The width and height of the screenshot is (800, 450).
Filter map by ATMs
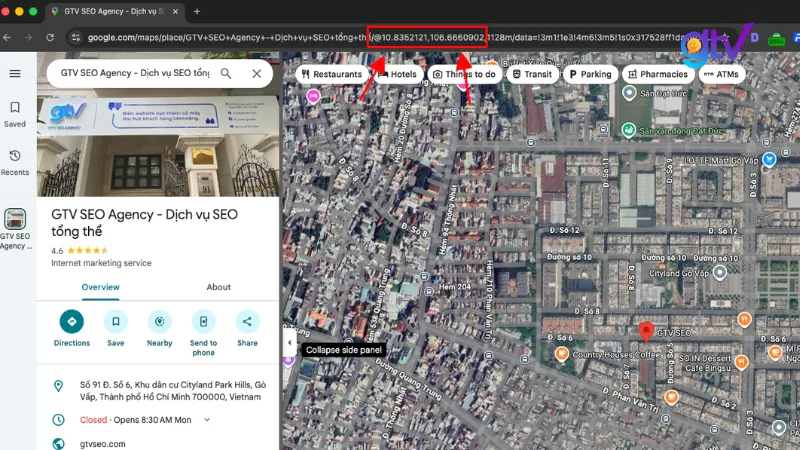721,74
